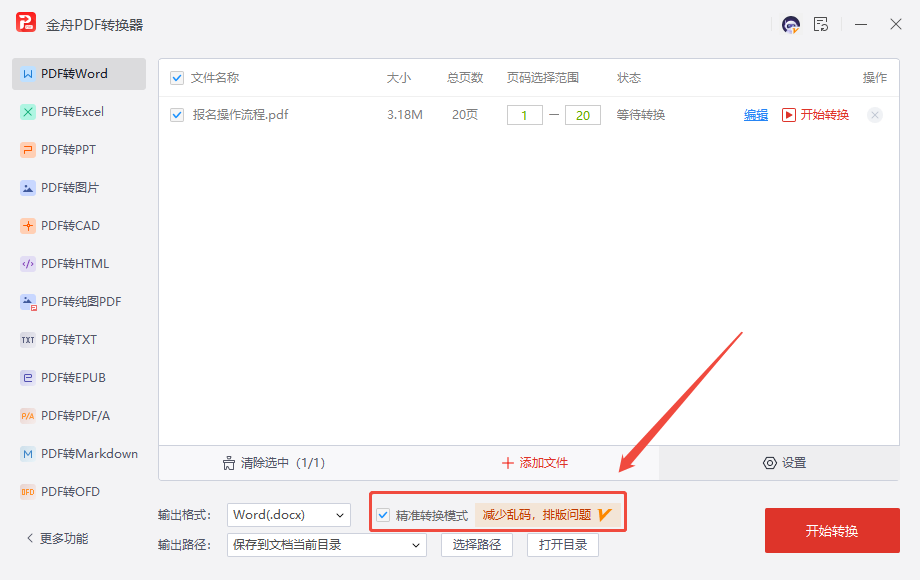
Task: Switch to the PDF转Markdown mode
Action: tap(79, 454)
